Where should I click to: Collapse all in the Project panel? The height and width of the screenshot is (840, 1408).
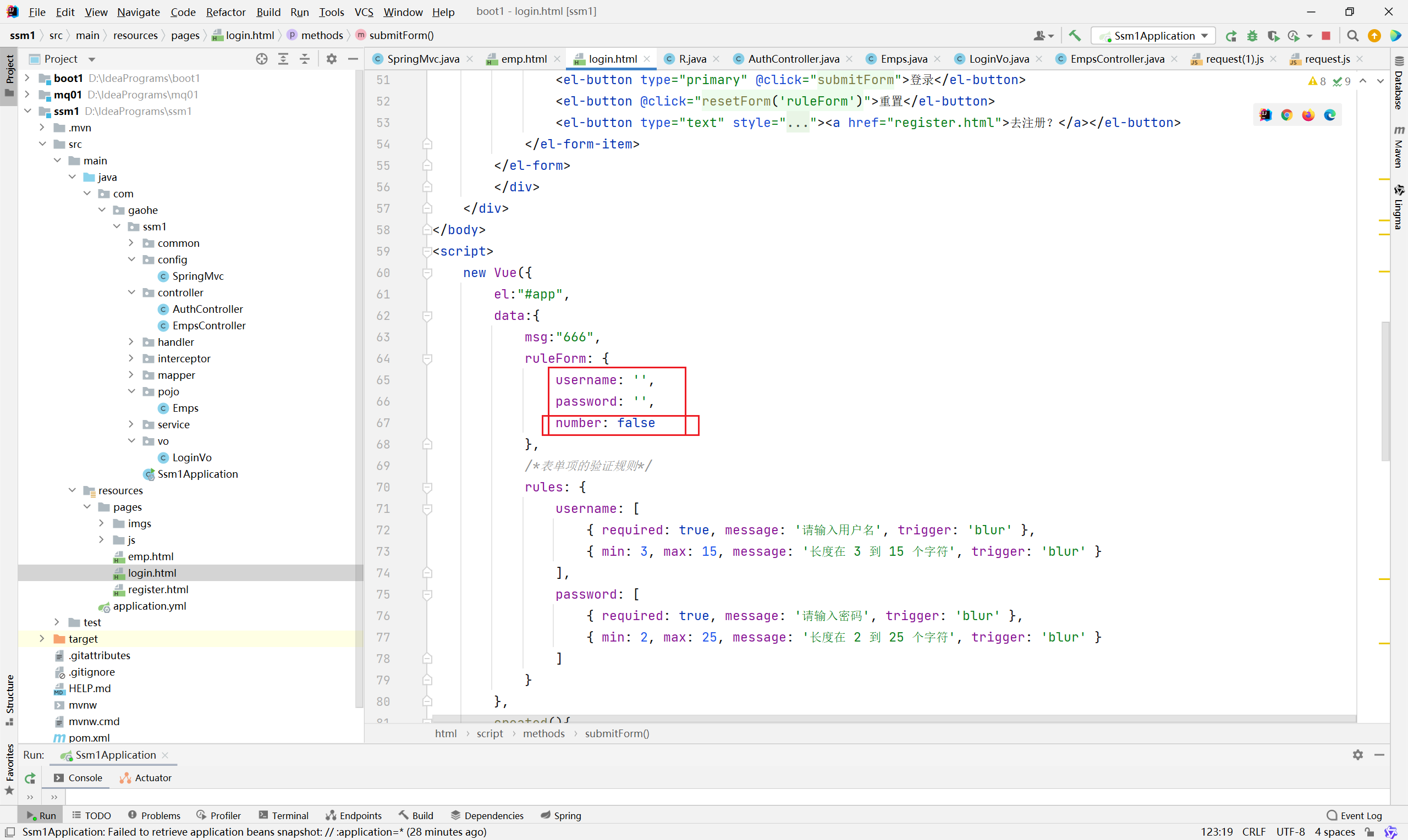(305, 59)
